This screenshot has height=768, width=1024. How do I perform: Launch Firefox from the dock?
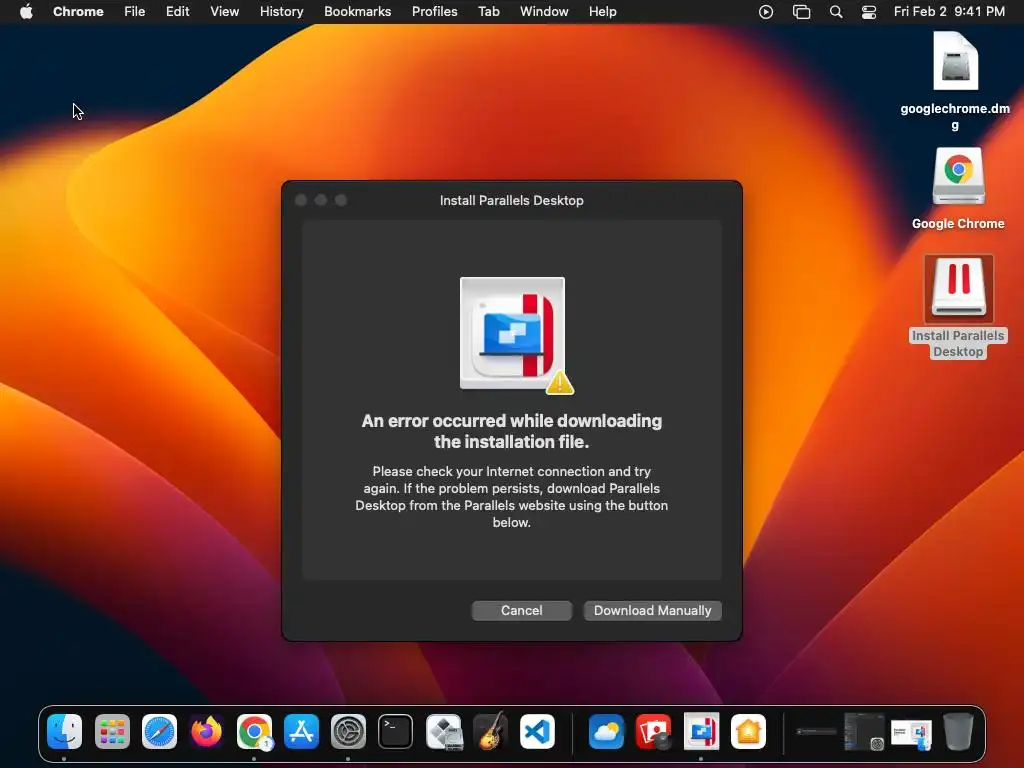tap(206, 731)
